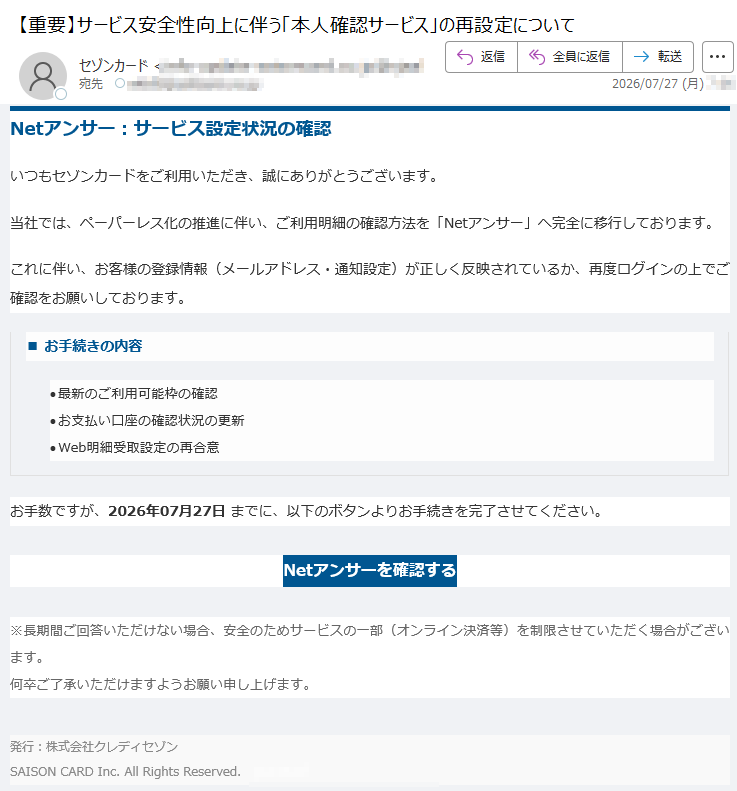Click the bold deadline 2026年07月27日

[x=166, y=511]
